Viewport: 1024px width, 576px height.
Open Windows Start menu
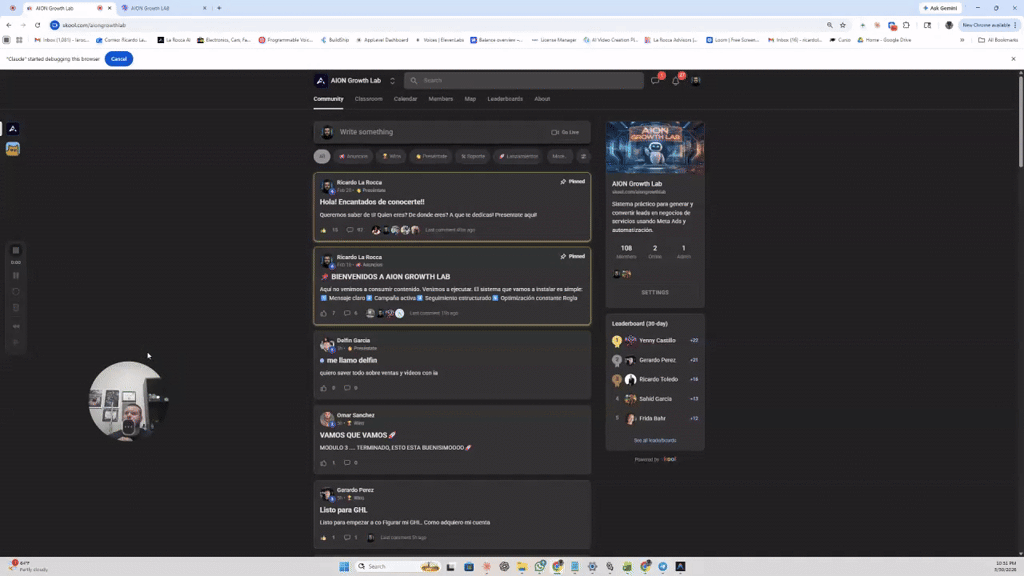[x=344, y=566]
